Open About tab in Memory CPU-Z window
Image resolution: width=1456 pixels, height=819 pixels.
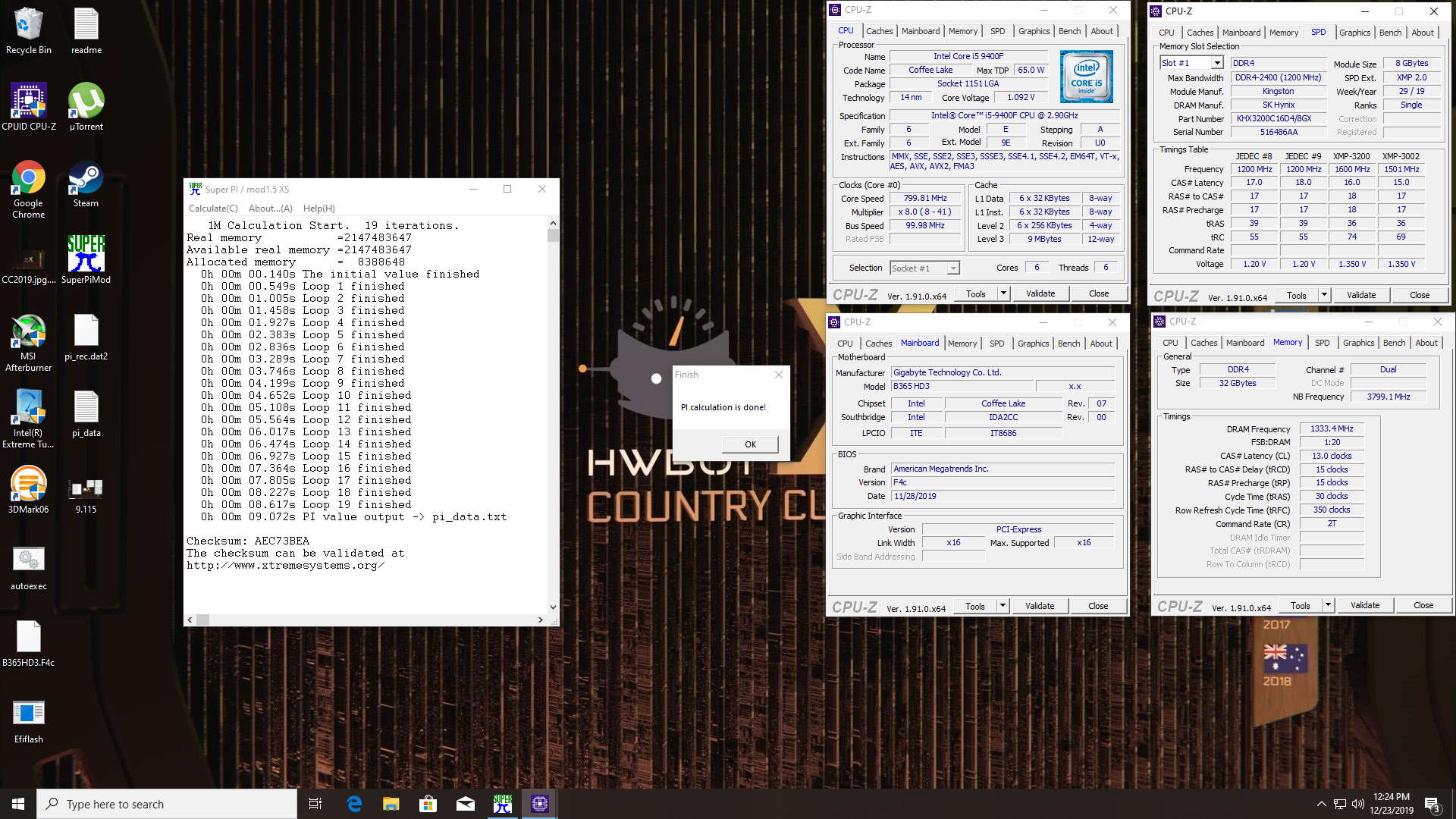(x=1426, y=343)
